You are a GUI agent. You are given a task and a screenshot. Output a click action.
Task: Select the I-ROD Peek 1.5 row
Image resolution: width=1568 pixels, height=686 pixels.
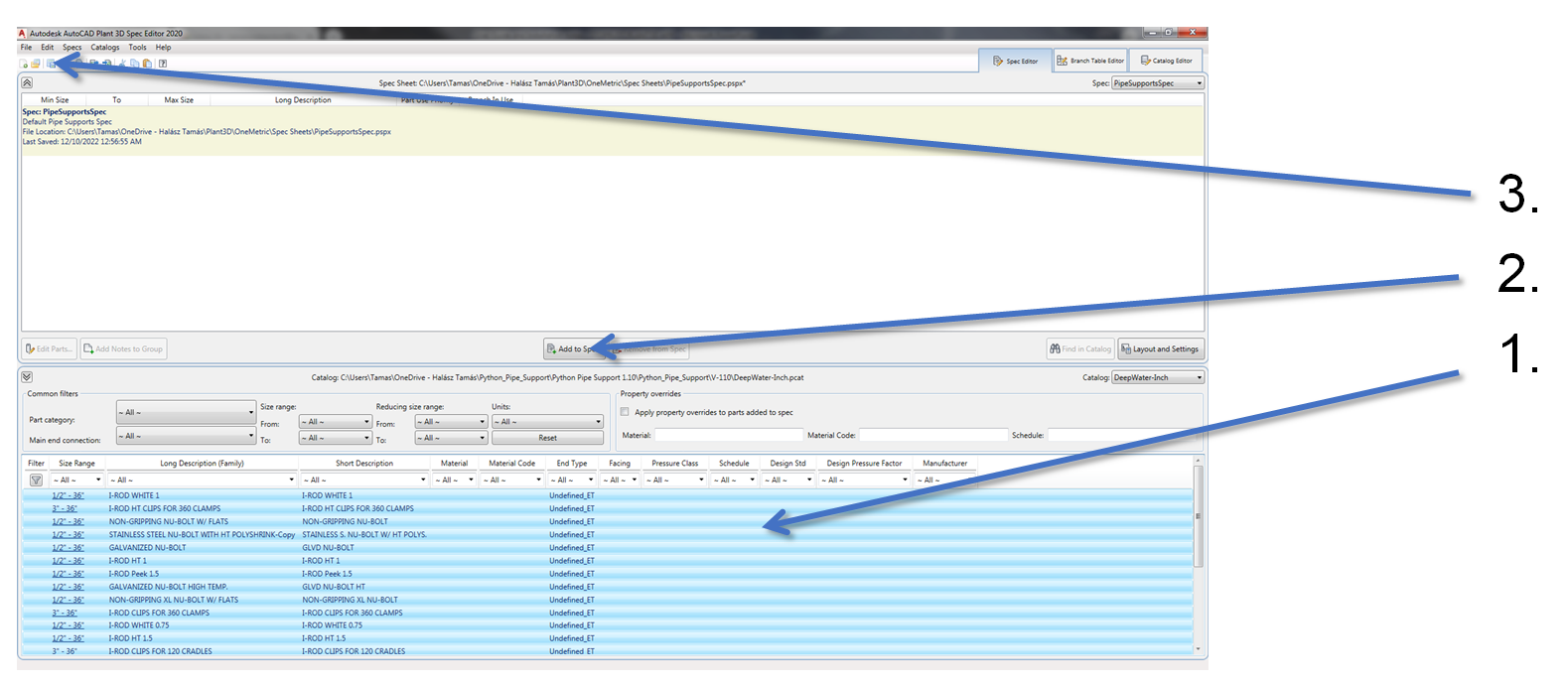[607, 574]
